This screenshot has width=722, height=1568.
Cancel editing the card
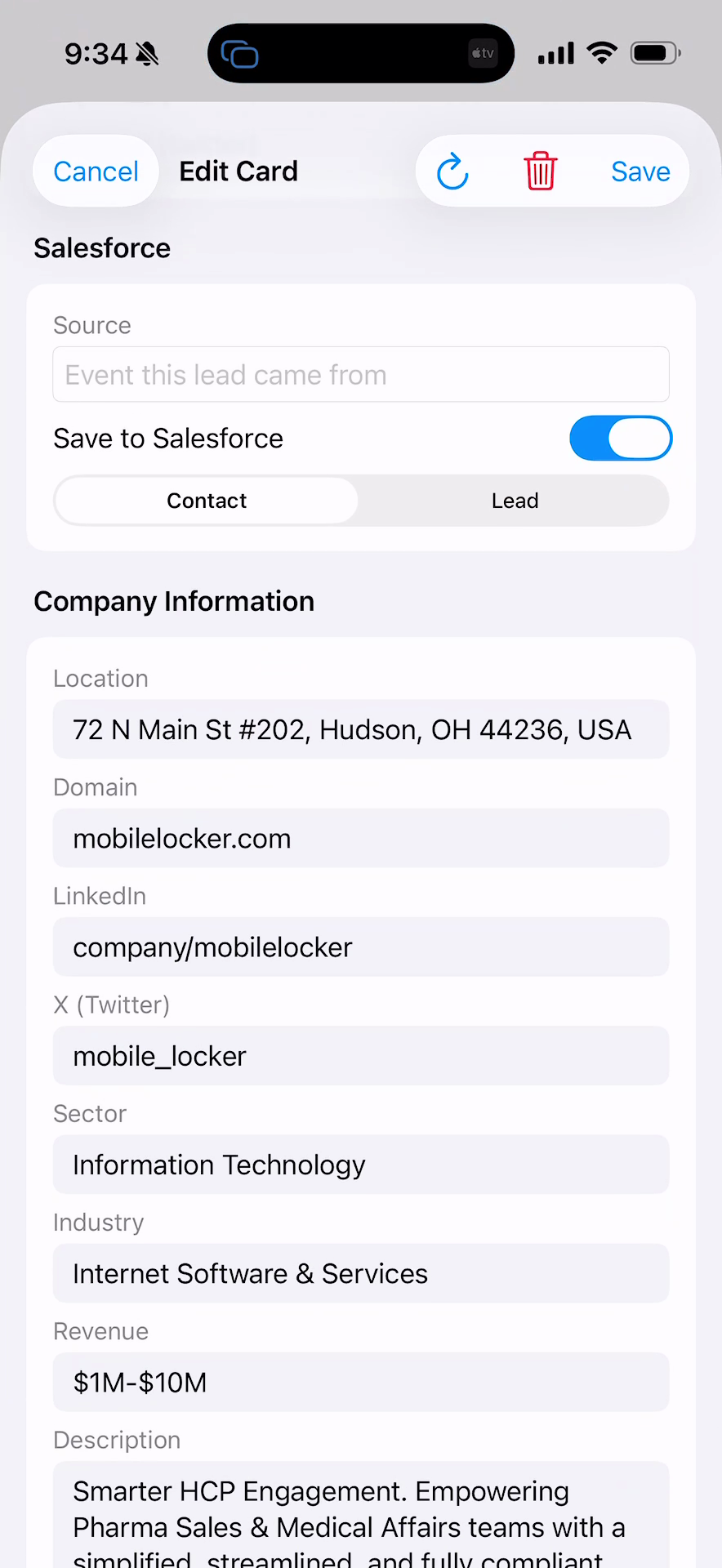click(x=96, y=171)
